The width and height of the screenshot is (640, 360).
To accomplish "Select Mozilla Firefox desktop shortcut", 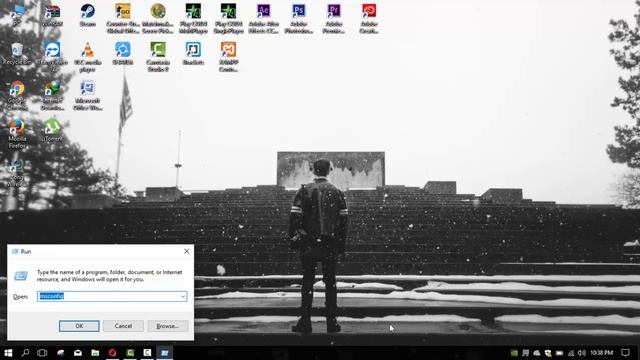I will pyautogui.click(x=17, y=133).
